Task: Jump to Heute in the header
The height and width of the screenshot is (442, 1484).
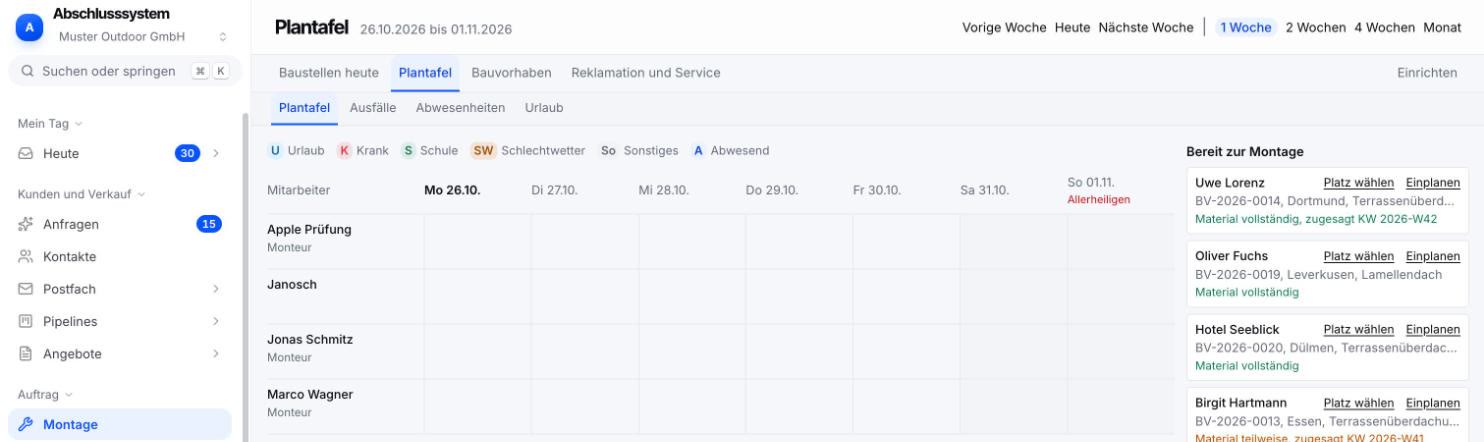Action: click(x=1072, y=27)
